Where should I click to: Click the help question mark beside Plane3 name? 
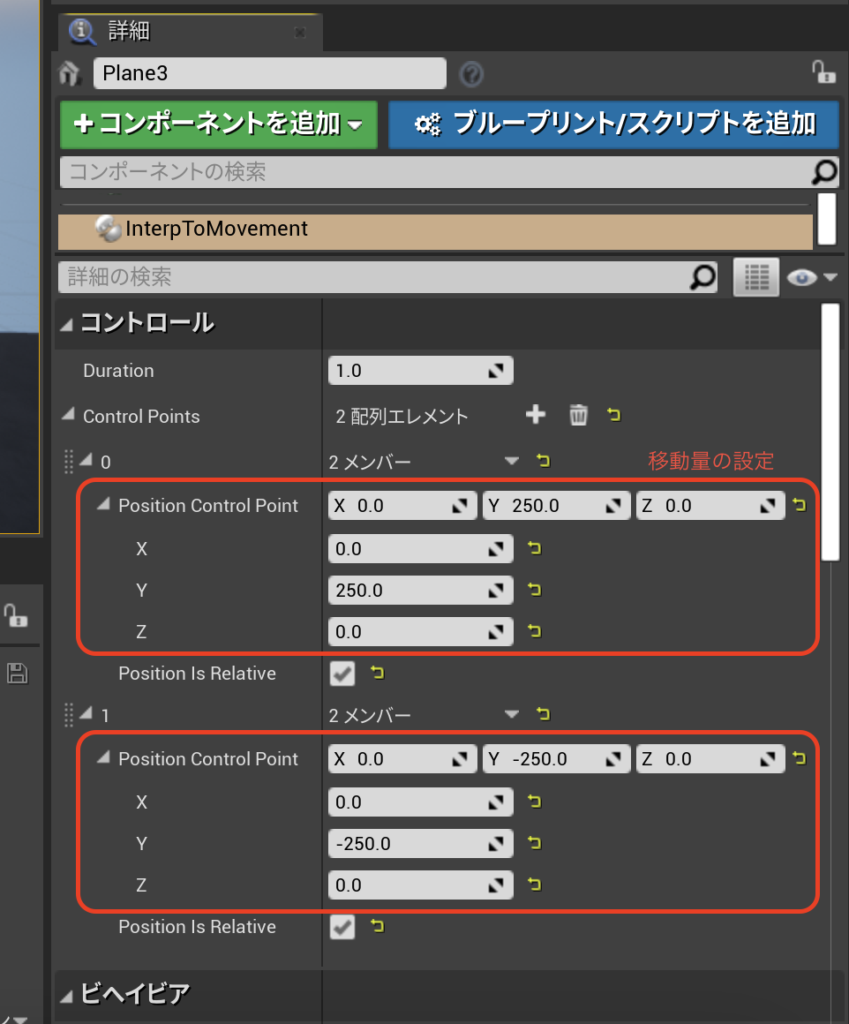(x=471, y=74)
